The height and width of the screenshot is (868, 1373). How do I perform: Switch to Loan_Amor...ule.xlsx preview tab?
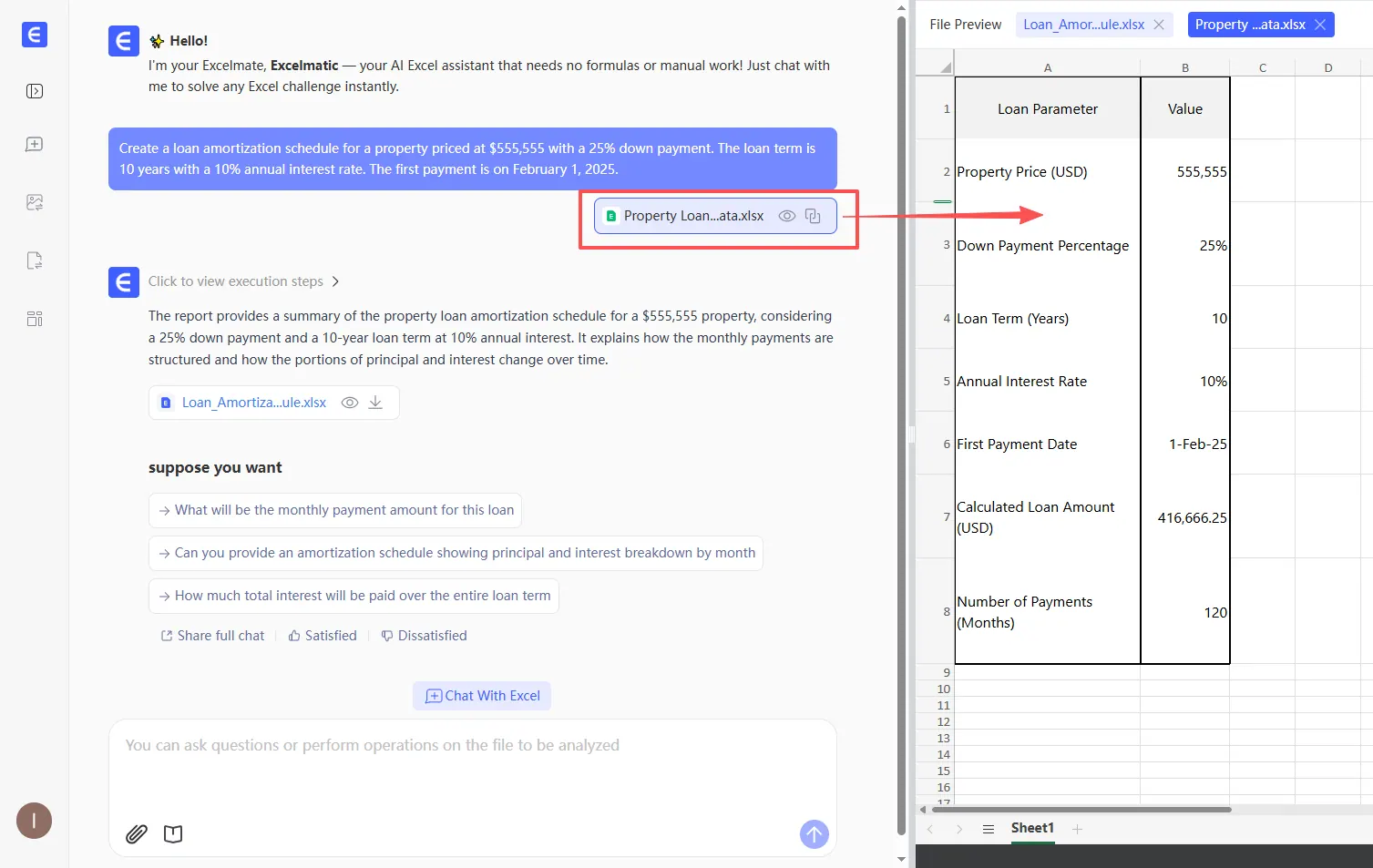click(1083, 25)
